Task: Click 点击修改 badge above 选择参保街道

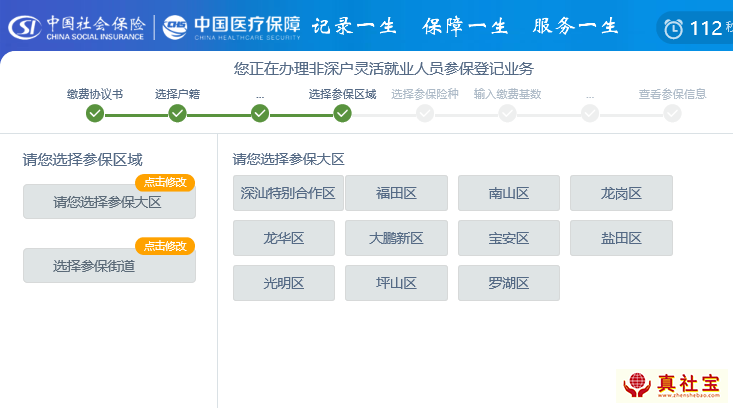Action: (165, 246)
